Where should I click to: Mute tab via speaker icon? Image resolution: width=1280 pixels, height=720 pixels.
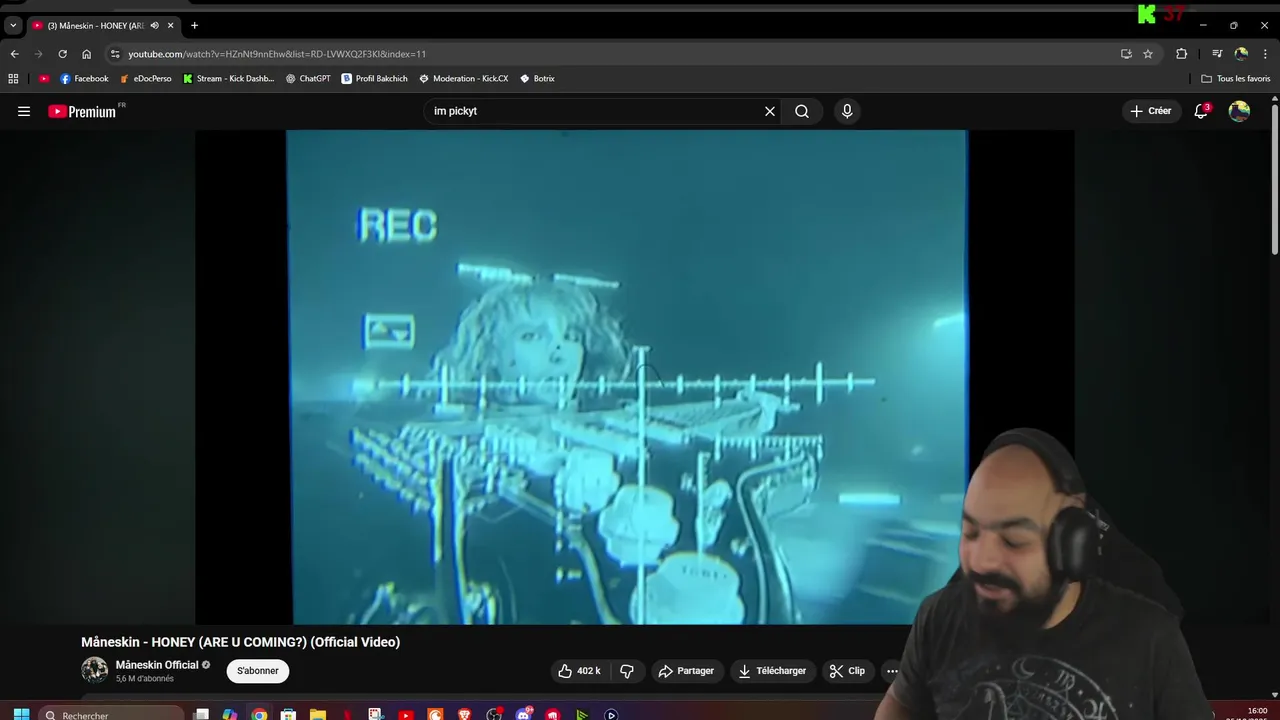click(154, 25)
